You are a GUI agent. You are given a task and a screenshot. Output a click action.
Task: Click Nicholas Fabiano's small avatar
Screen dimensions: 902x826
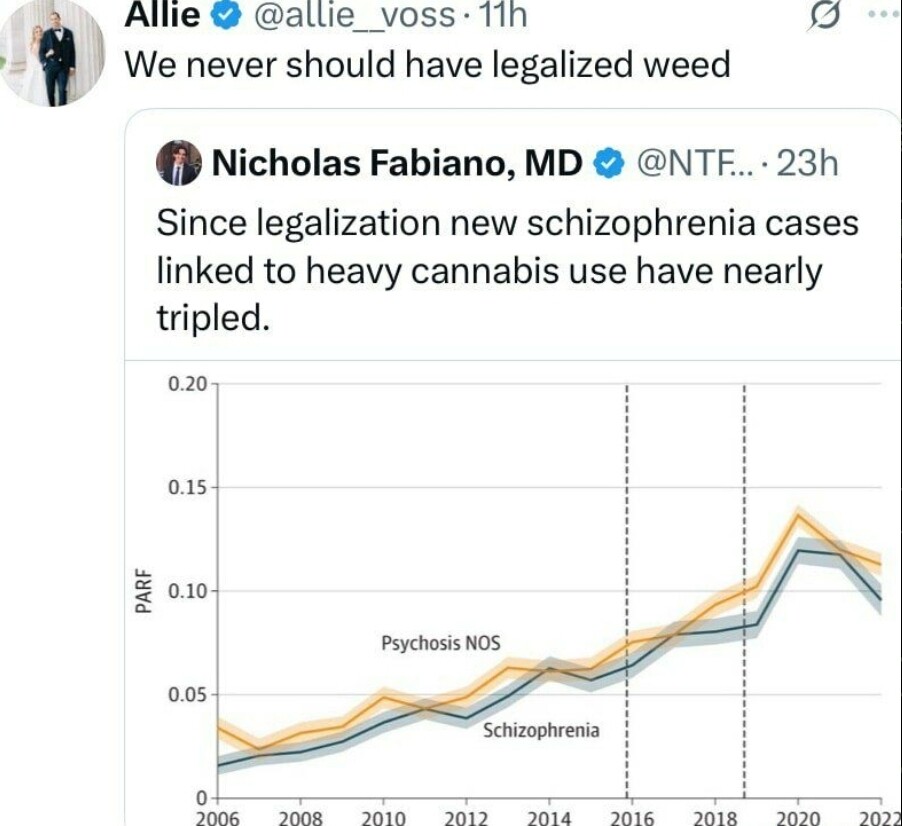pyautogui.click(x=179, y=162)
